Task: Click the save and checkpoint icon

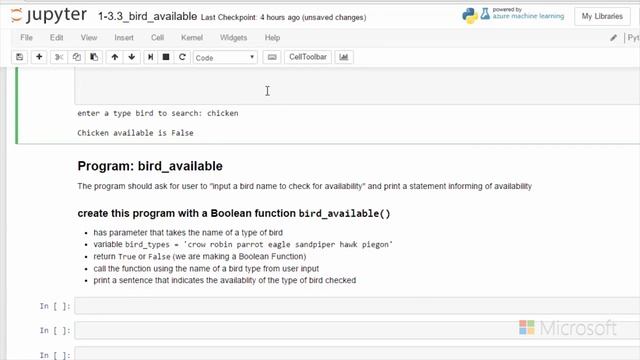Action: pyautogui.click(x=20, y=57)
